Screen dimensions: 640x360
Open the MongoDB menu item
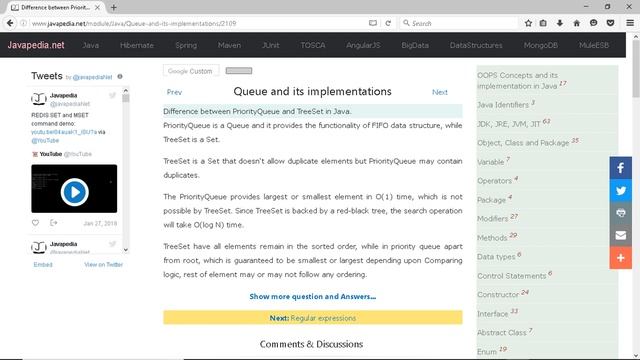coord(541,45)
